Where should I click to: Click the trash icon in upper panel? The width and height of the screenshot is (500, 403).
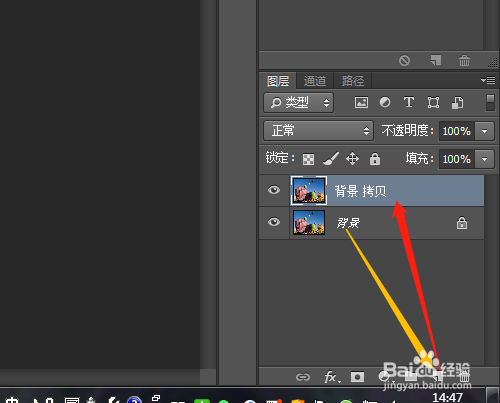pyautogui.click(x=464, y=60)
